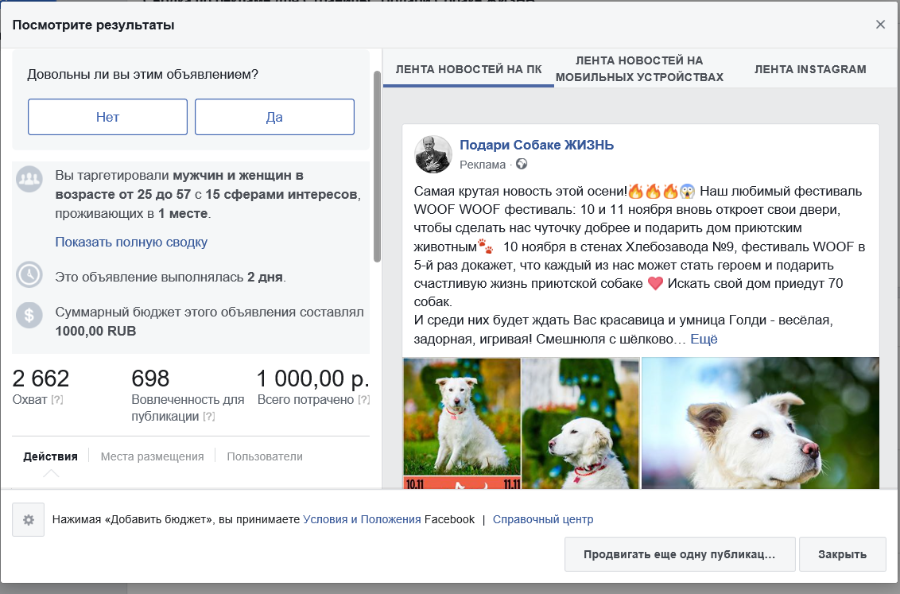The height and width of the screenshot is (594, 900).
Task: Click the audience people icon
Action: pyautogui.click(x=29, y=179)
